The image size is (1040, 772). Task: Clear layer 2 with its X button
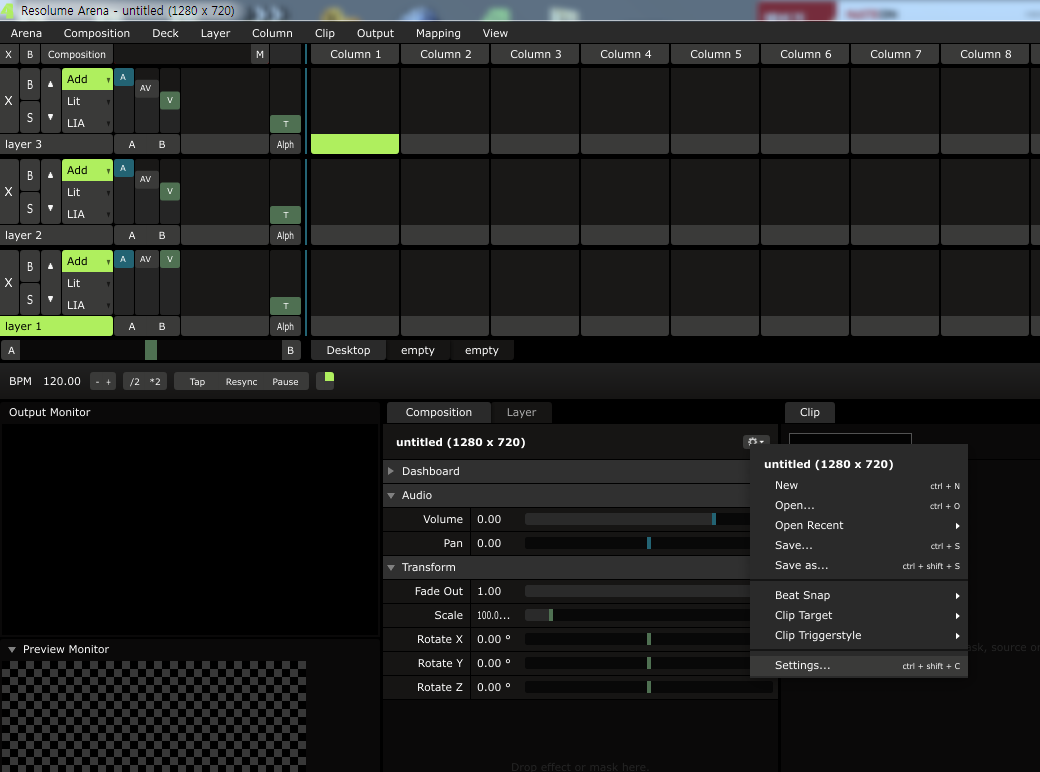tap(9, 192)
